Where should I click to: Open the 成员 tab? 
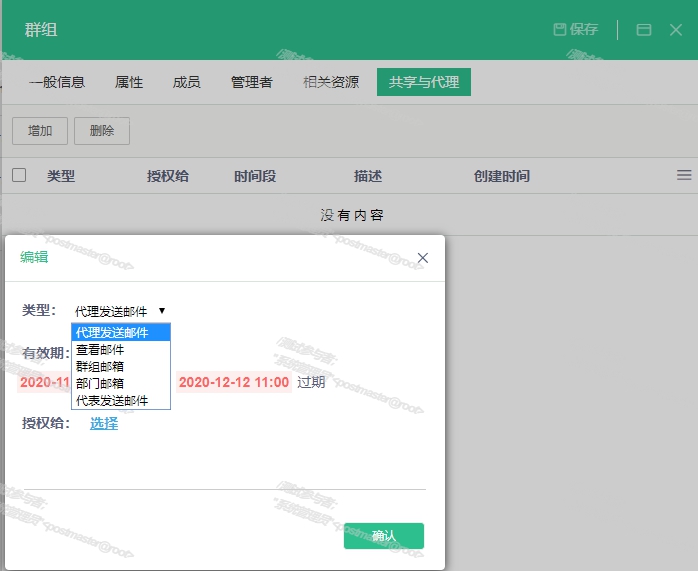click(x=186, y=82)
